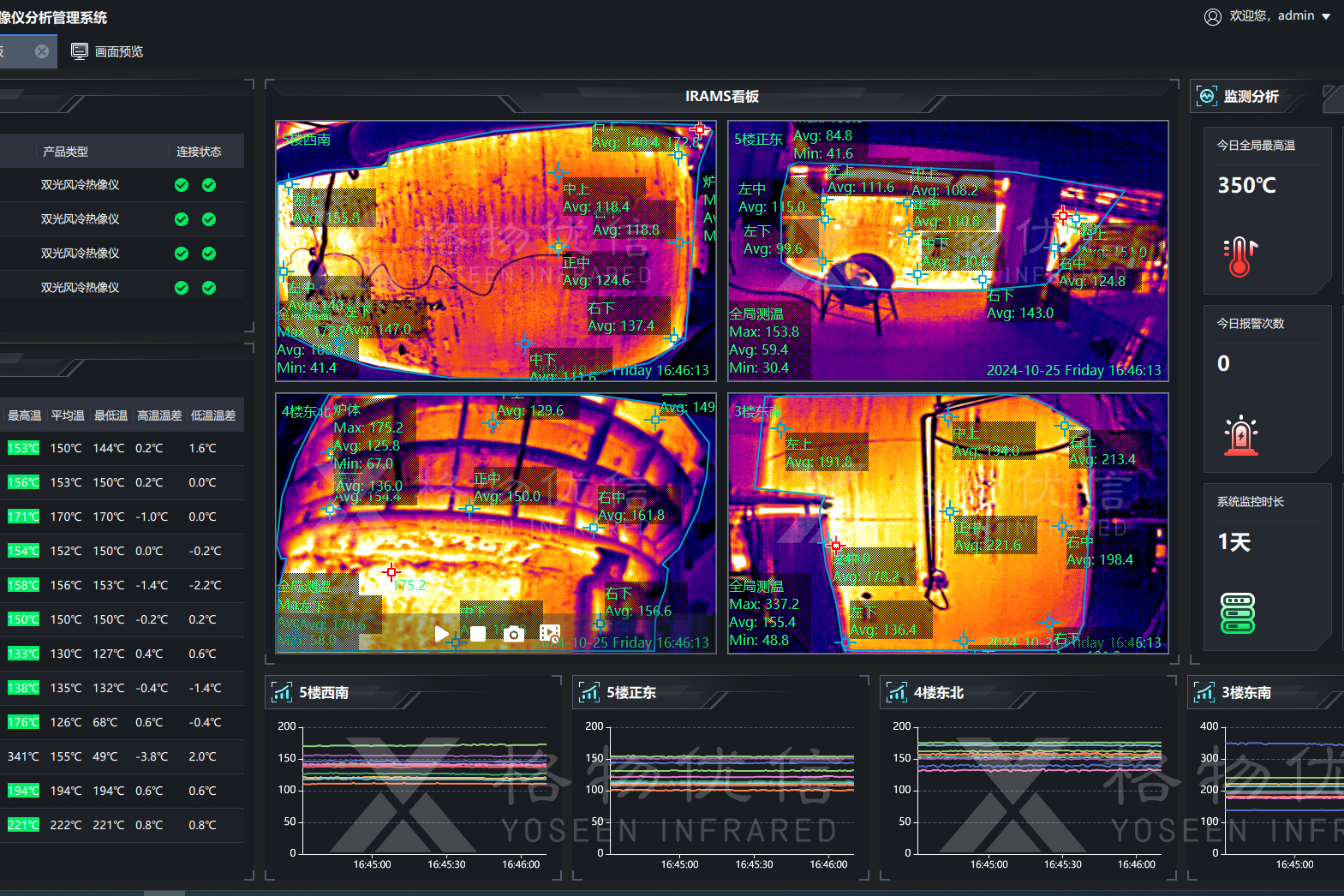
Task: Start video recording with the film icon
Action: 550,634
